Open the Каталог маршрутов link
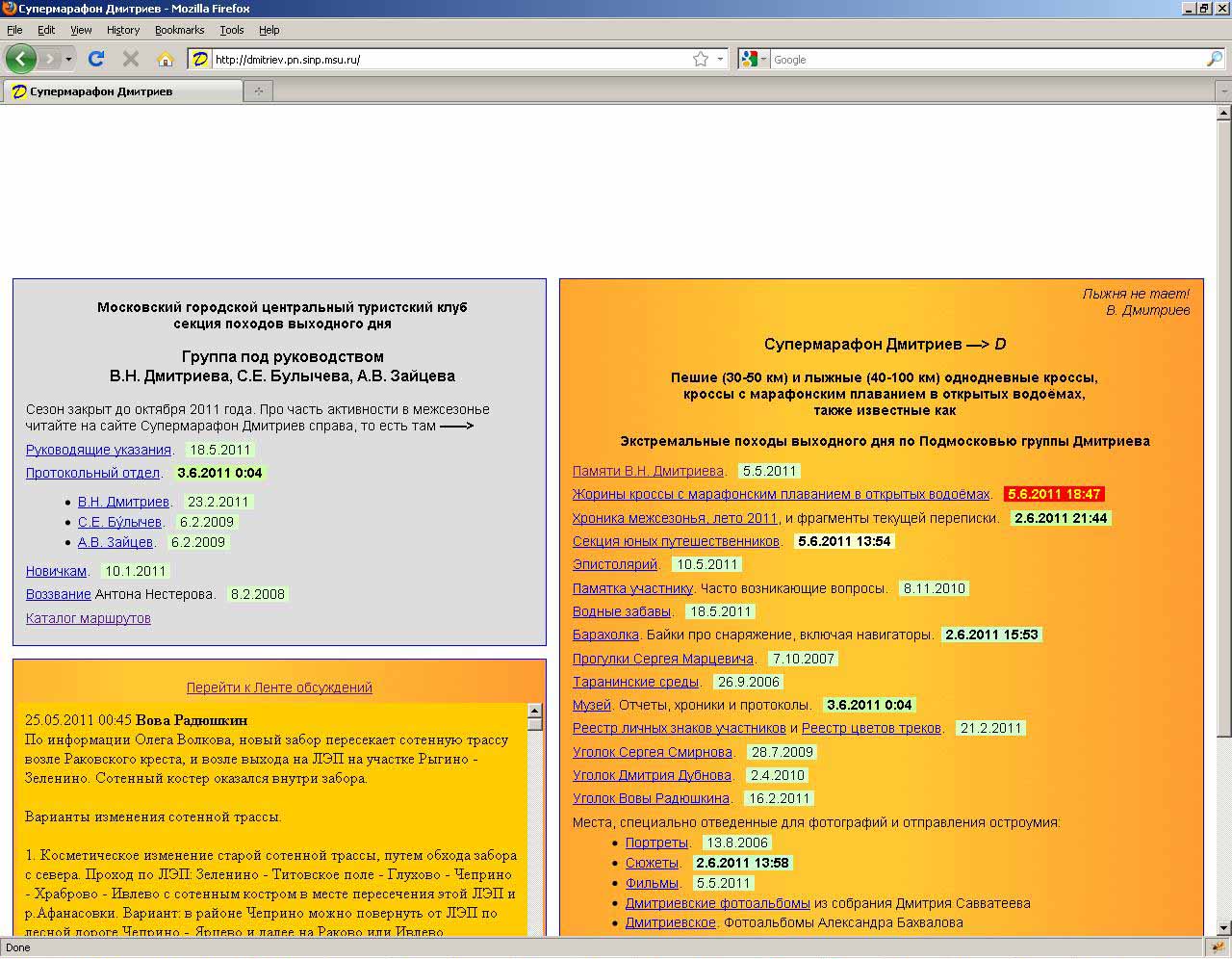 point(89,618)
